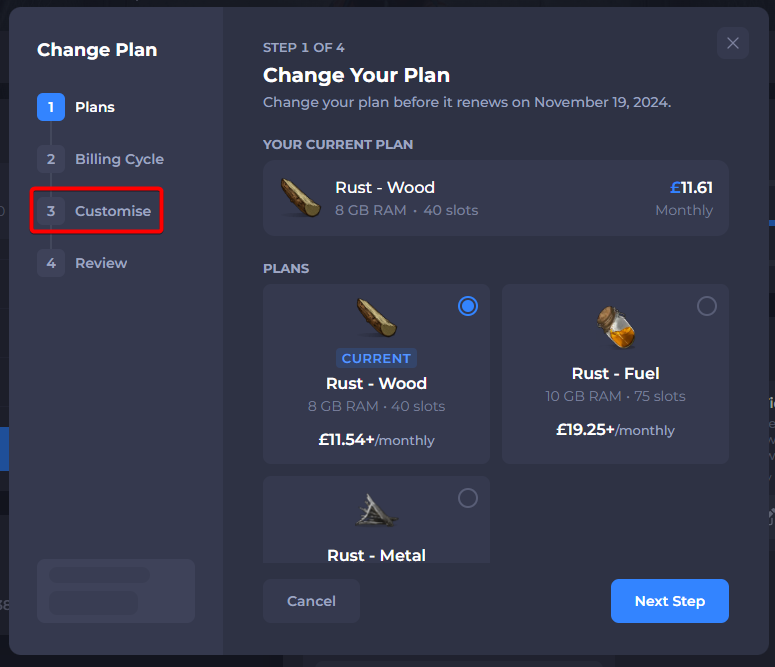Close the Change Plan dialog with X
The width and height of the screenshot is (775, 667).
tap(732, 43)
